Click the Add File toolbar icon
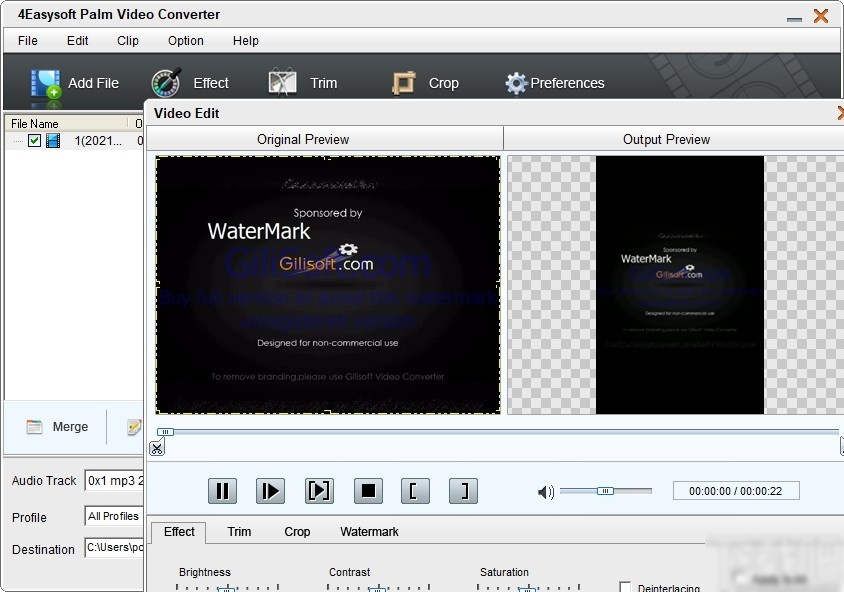The width and height of the screenshot is (844, 592). [45, 84]
